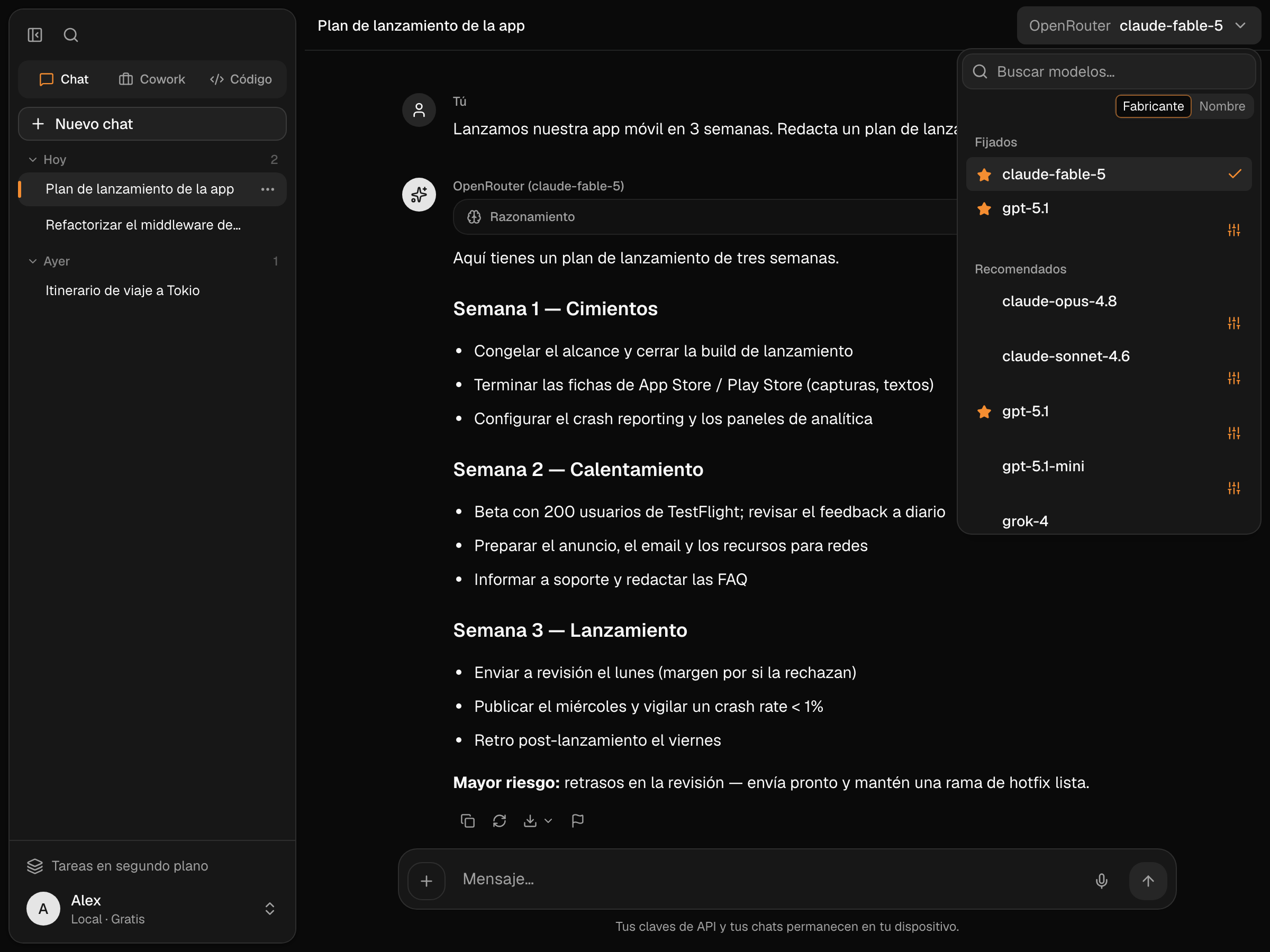Click the Alex avatar circle
The image size is (1270, 952).
pos(43,909)
